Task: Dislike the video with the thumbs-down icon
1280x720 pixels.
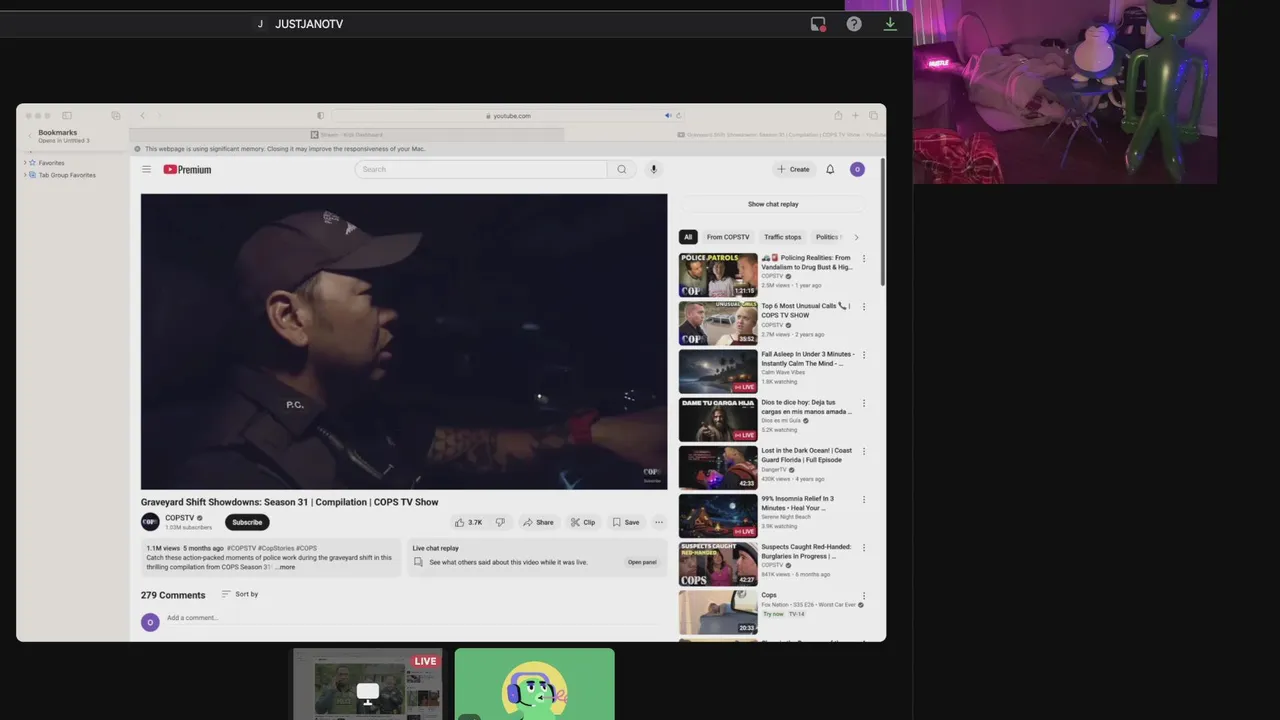Action: click(x=500, y=522)
